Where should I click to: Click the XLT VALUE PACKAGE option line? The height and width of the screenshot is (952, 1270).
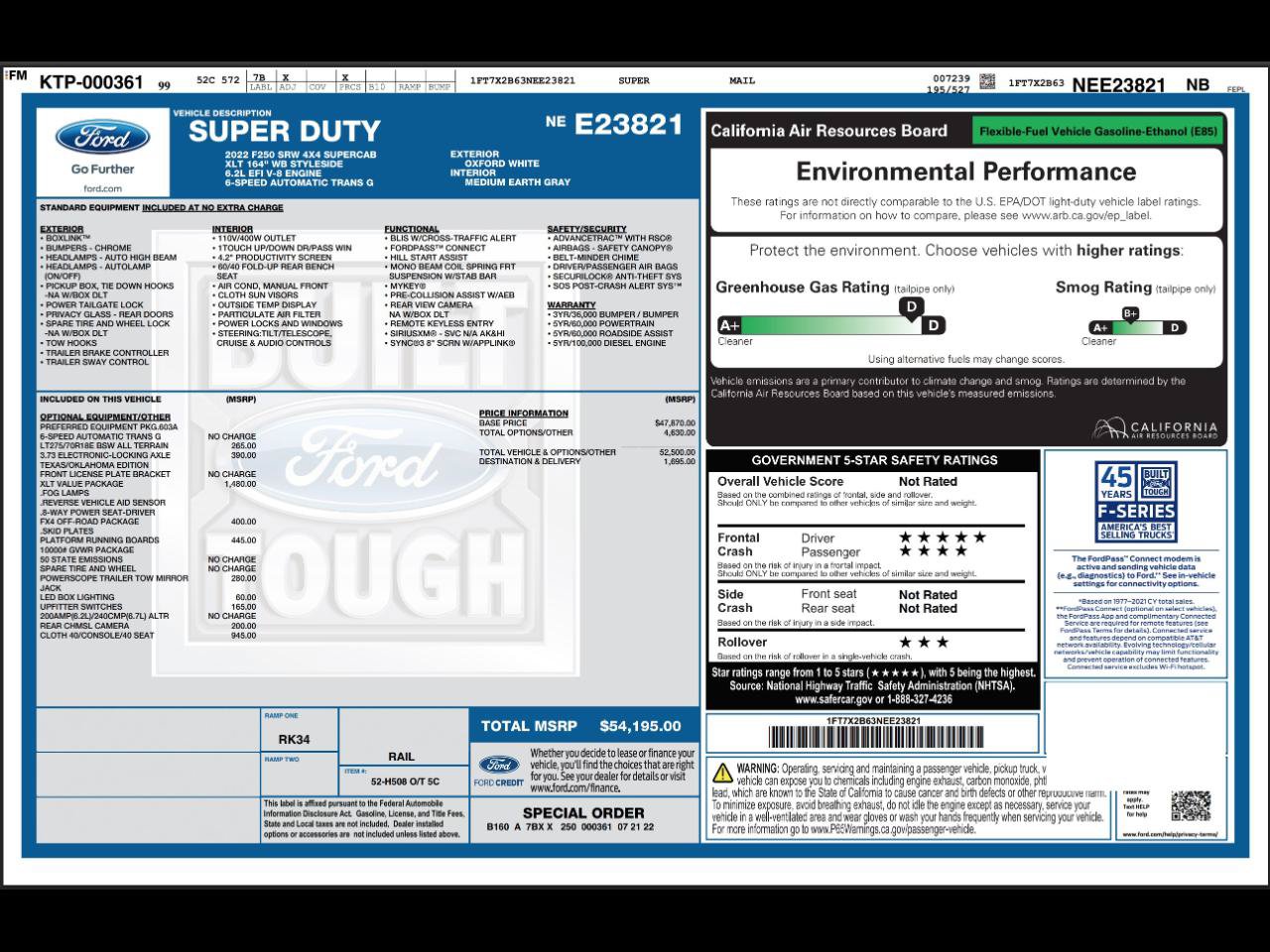coord(148,484)
